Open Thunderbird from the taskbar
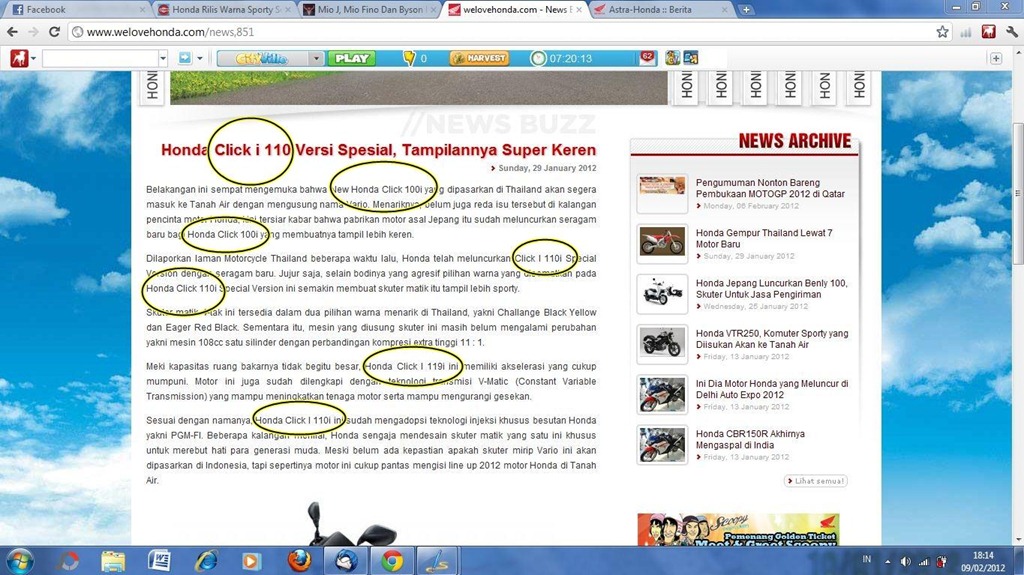Image resolution: width=1024 pixels, height=575 pixels. pos(346,560)
